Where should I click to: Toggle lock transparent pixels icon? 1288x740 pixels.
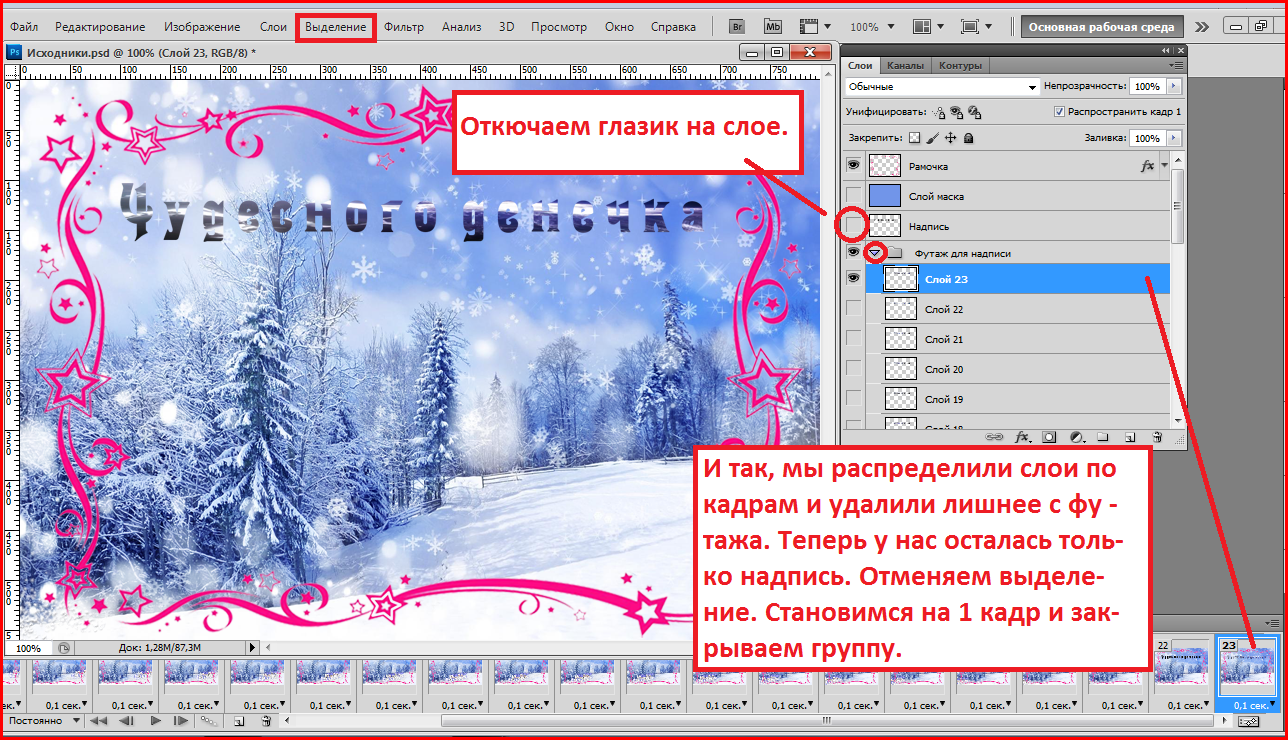[x=914, y=138]
